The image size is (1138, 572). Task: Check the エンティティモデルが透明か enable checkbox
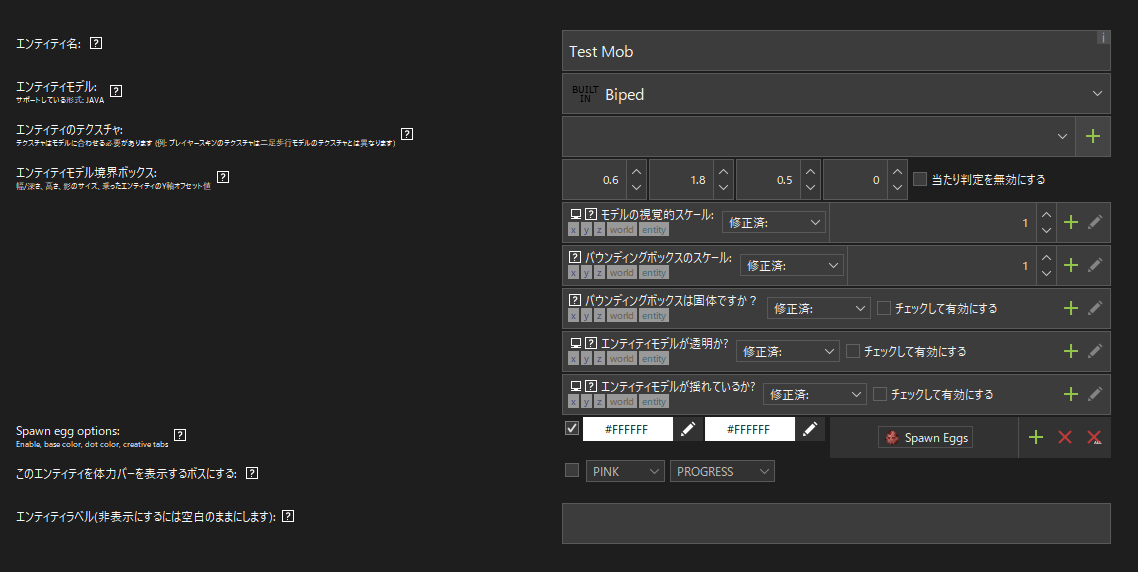pos(853,351)
